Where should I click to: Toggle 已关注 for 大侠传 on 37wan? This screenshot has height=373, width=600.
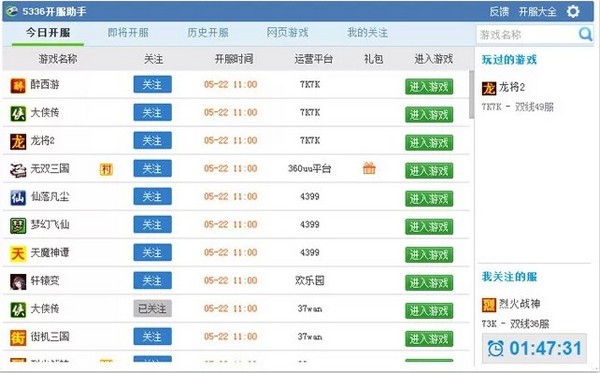pyautogui.click(x=152, y=308)
